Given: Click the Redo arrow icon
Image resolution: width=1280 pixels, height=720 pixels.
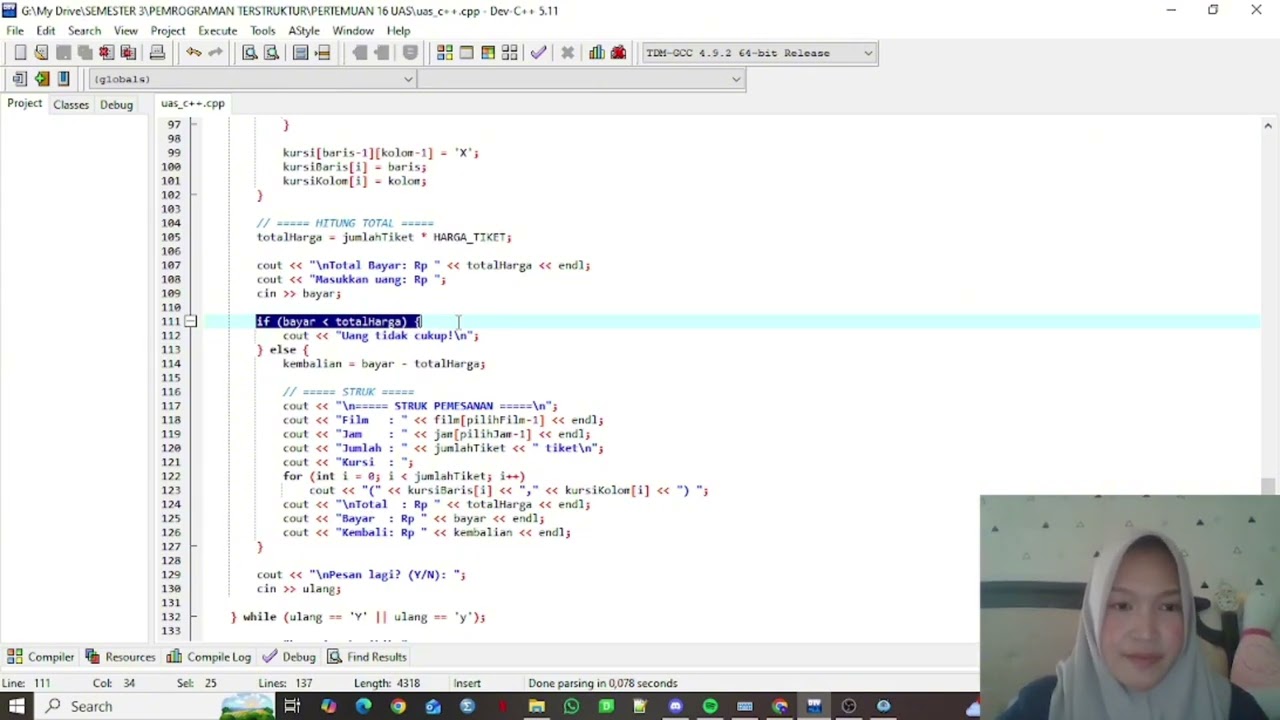Looking at the screenshot, I should coord(215,53).
